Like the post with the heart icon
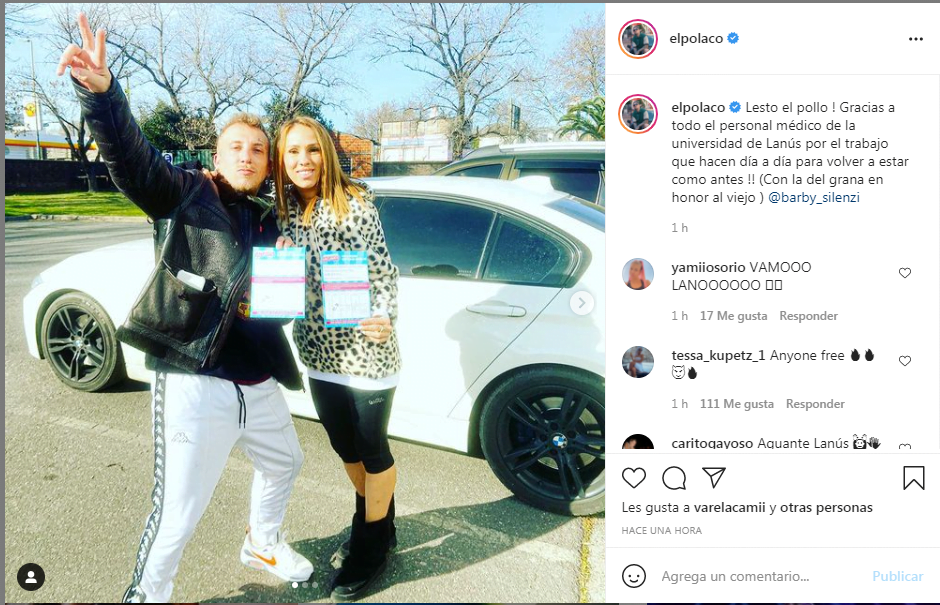The height and width of the screenshot is (605, 940). pyautogui.click(x=634, y=478)
